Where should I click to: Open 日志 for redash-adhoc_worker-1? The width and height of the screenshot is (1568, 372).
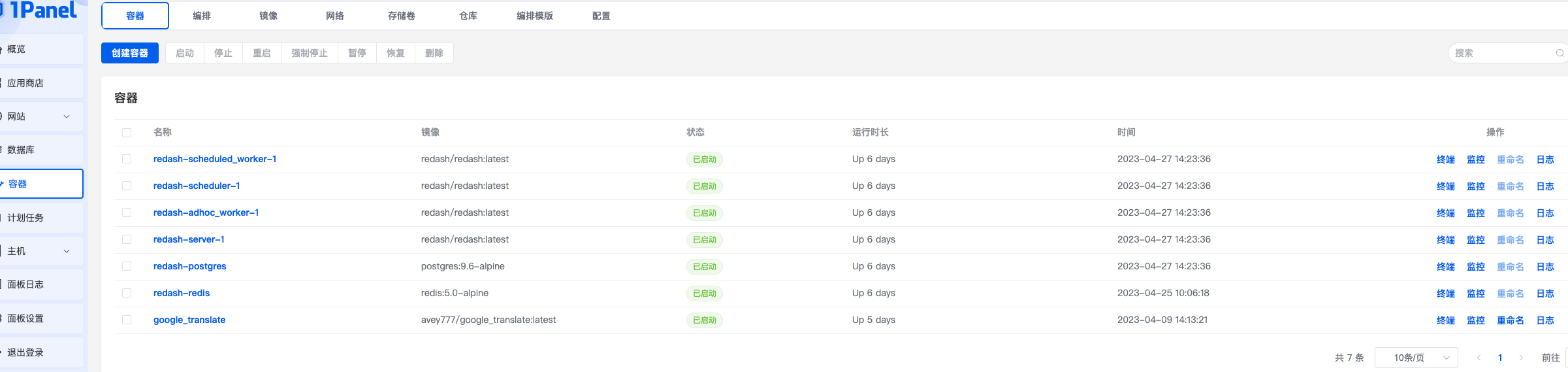tap(1545, 213)
